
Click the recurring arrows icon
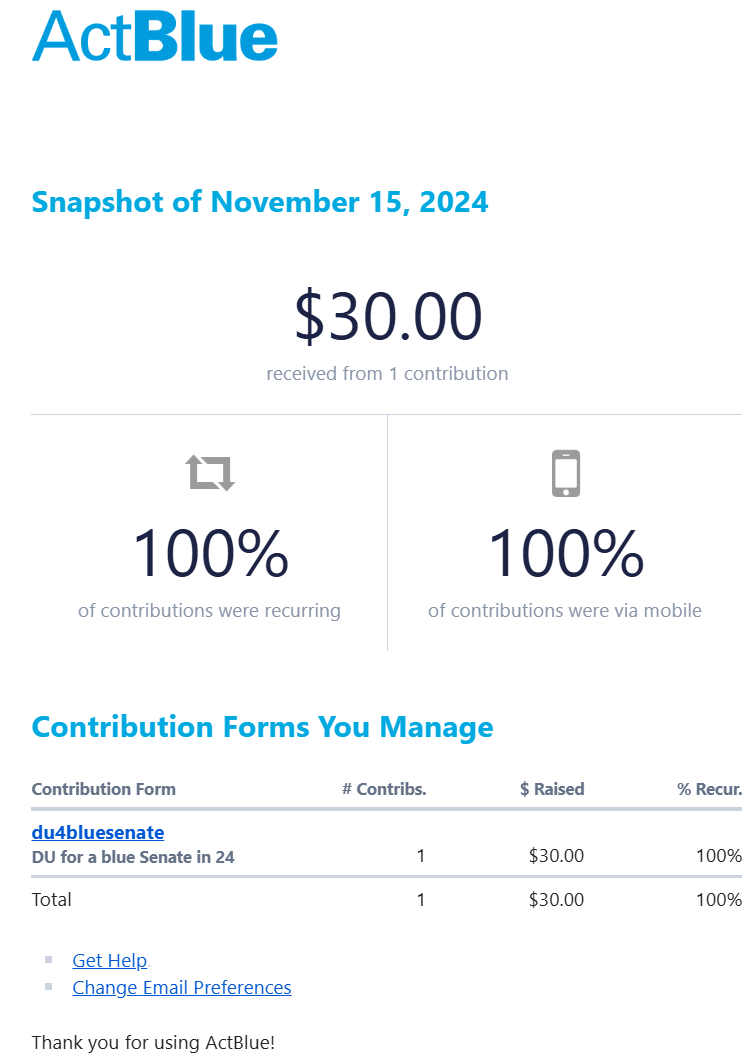210,472
